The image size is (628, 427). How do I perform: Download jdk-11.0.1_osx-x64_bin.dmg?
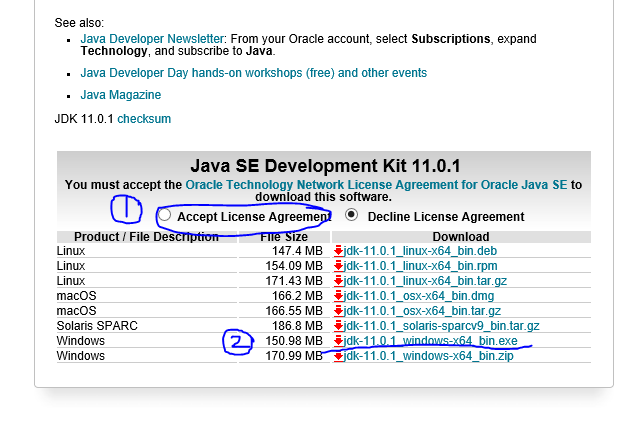point(419,296)
